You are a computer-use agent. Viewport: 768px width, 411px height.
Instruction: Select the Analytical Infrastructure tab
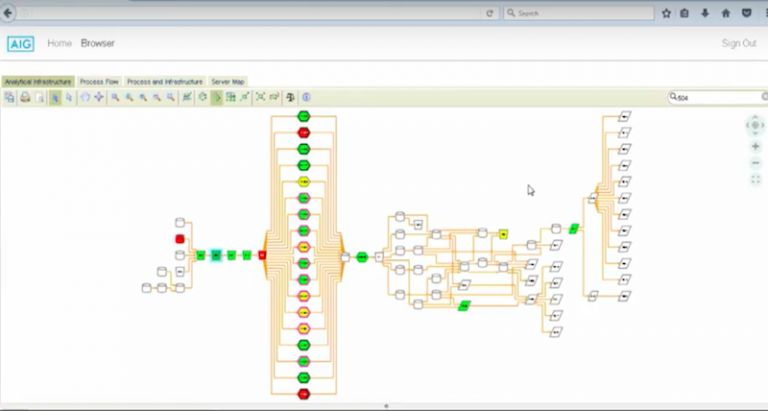point(37,81)
